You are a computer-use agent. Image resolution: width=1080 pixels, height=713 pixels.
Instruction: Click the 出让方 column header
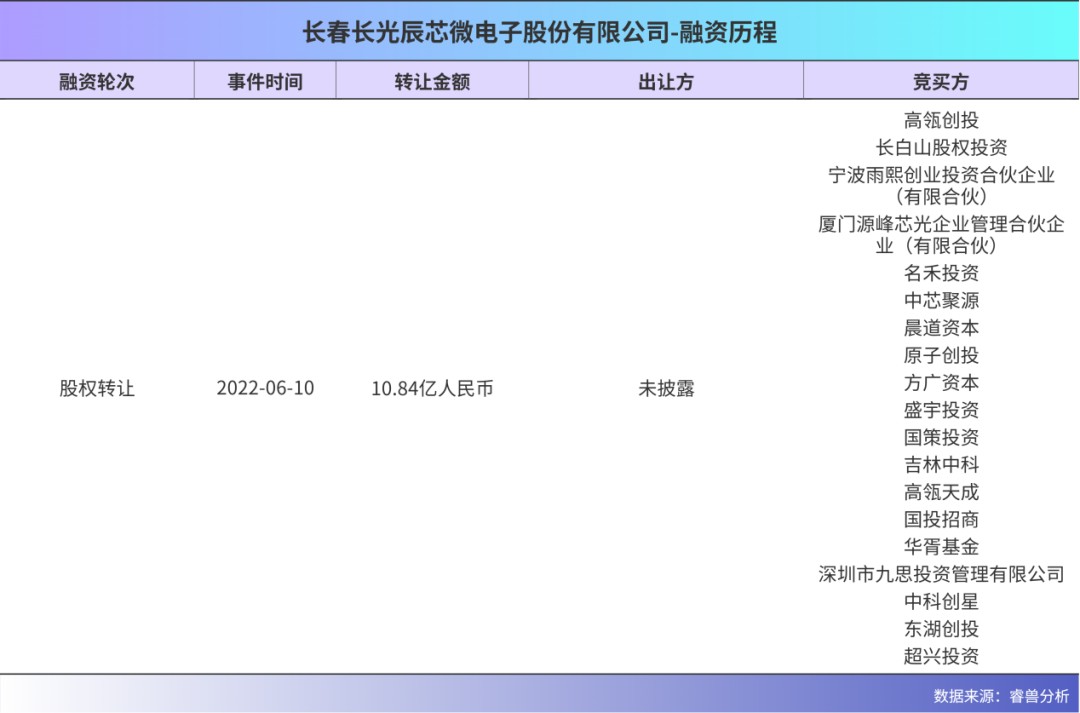666,82
